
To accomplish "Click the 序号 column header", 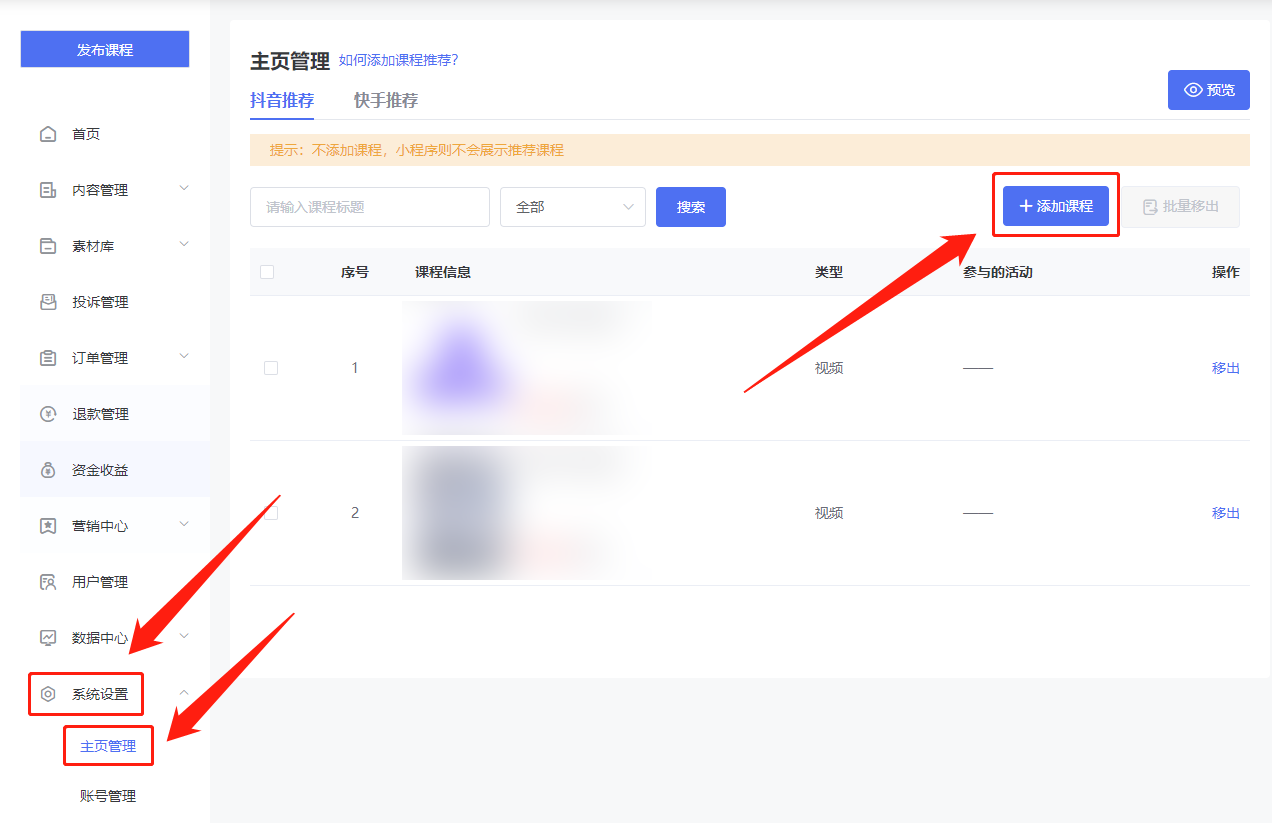I will (x=355, y=272).
